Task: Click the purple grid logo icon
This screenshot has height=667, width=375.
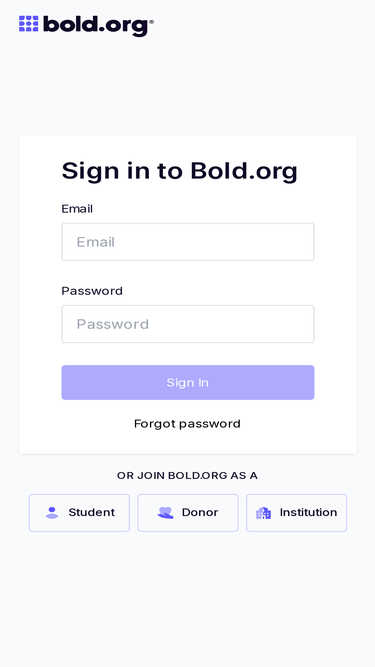Action: pos(28,24)
